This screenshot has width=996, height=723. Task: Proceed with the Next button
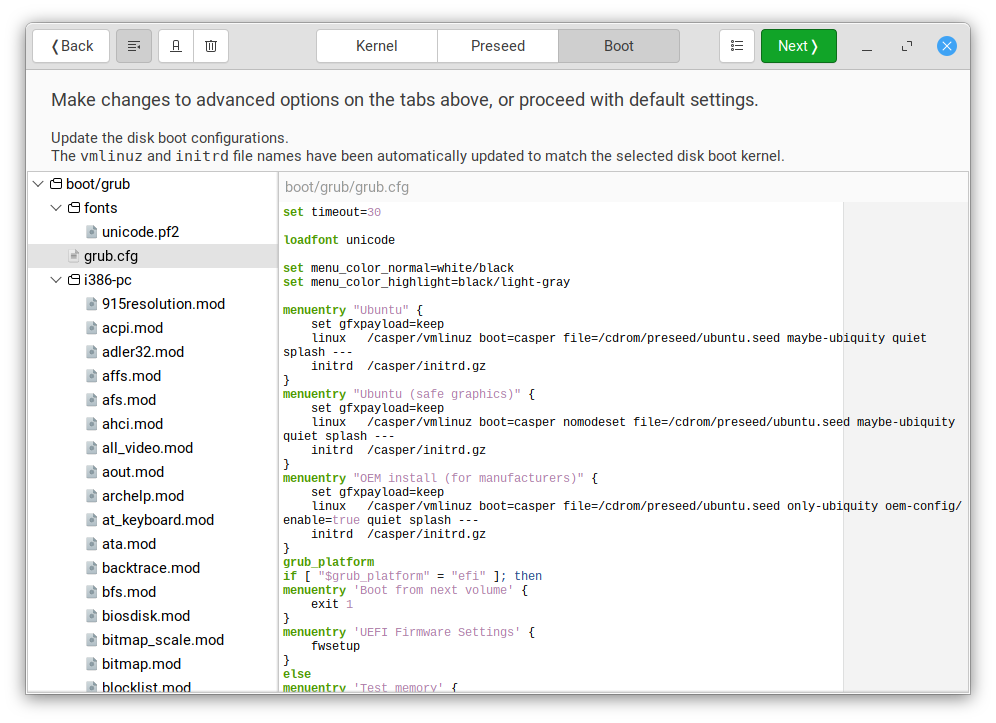(798, 45)
